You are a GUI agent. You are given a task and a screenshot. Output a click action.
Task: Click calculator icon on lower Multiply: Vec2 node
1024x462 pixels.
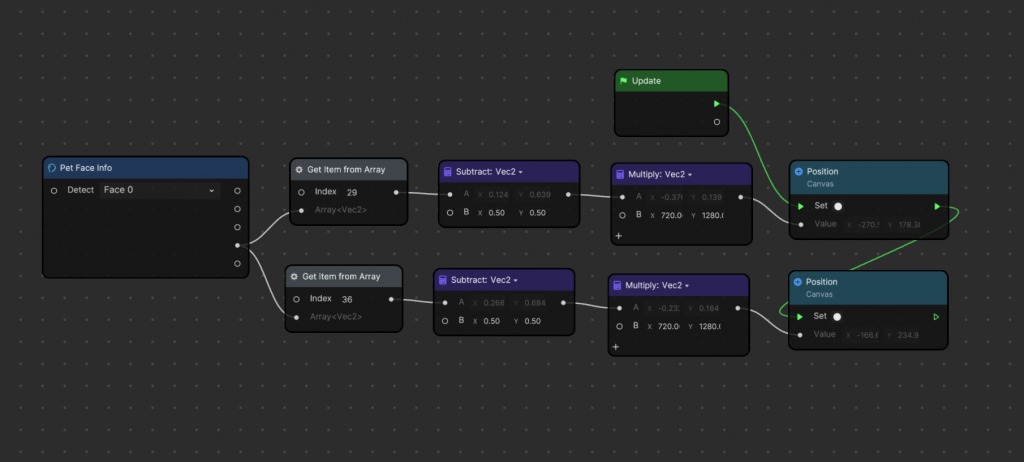click(616, 285)
